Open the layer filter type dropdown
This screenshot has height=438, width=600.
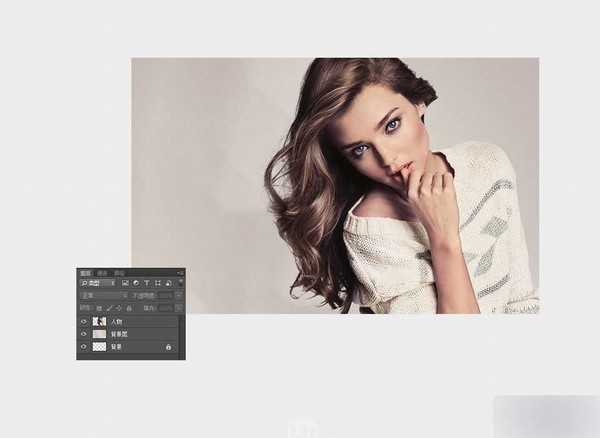[97, 283]
